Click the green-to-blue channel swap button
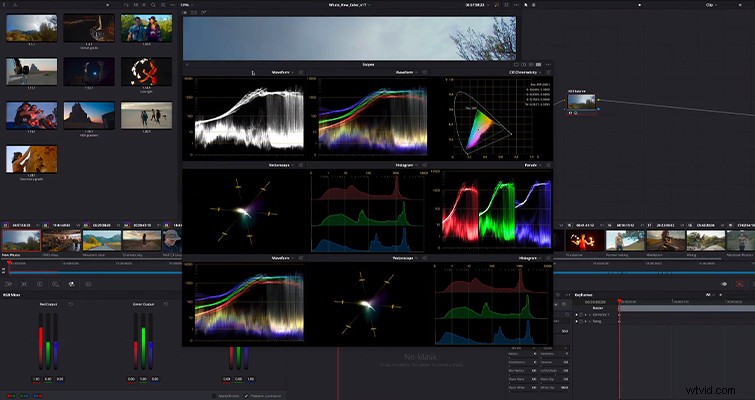 [x=24, y=396]
